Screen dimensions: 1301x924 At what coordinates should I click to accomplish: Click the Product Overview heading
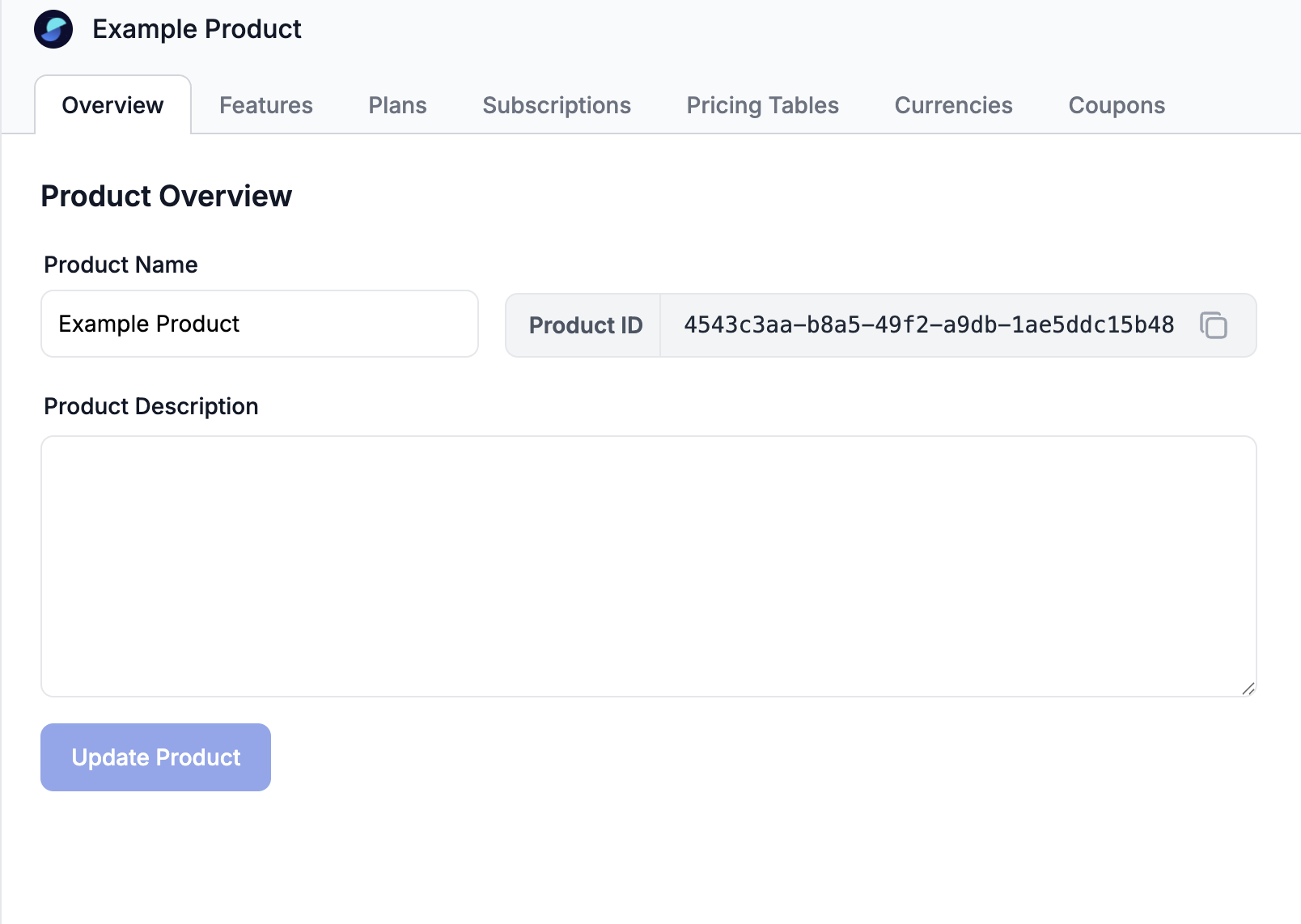166,196
